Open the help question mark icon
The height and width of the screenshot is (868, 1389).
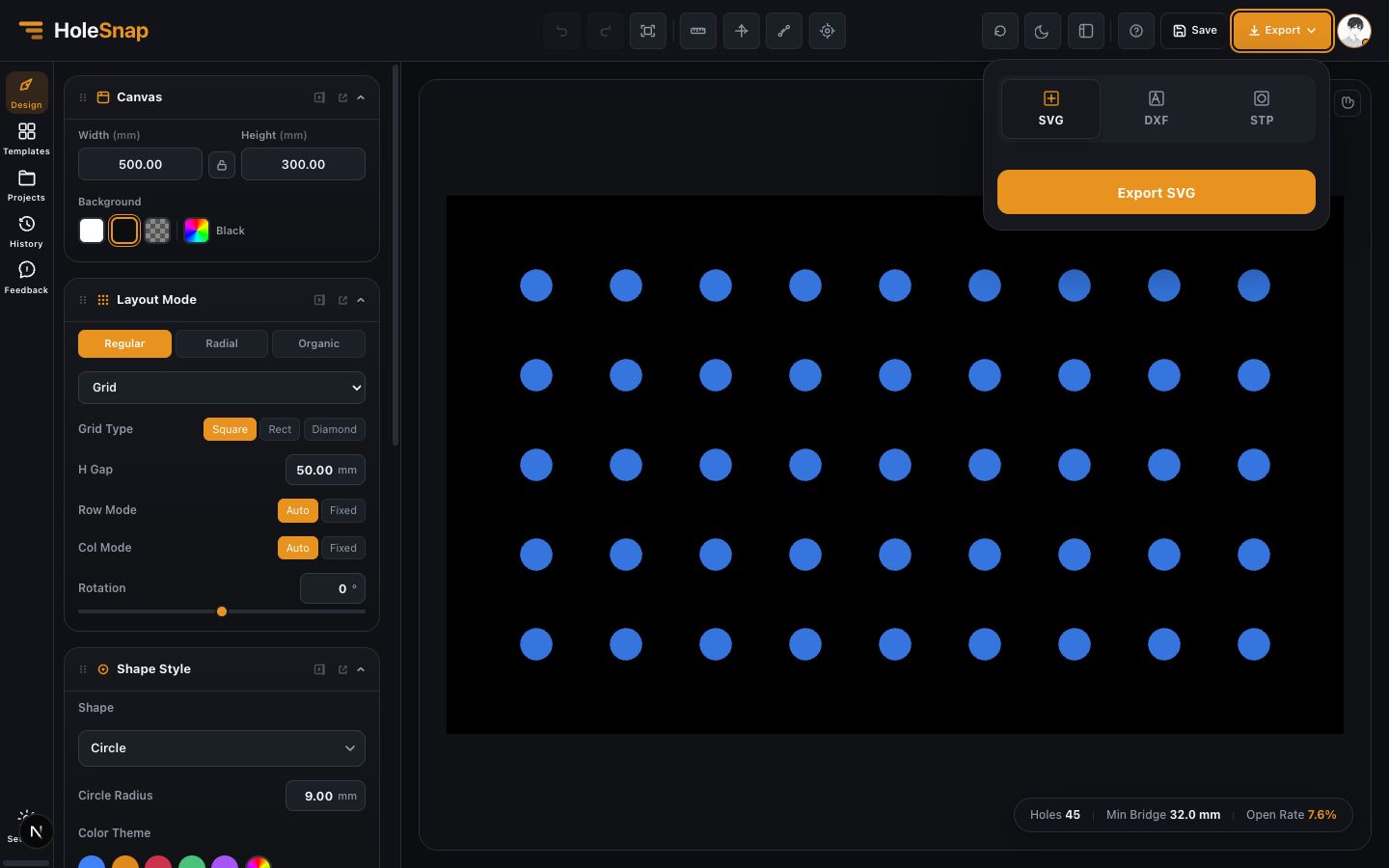[x=1136, y=31]
